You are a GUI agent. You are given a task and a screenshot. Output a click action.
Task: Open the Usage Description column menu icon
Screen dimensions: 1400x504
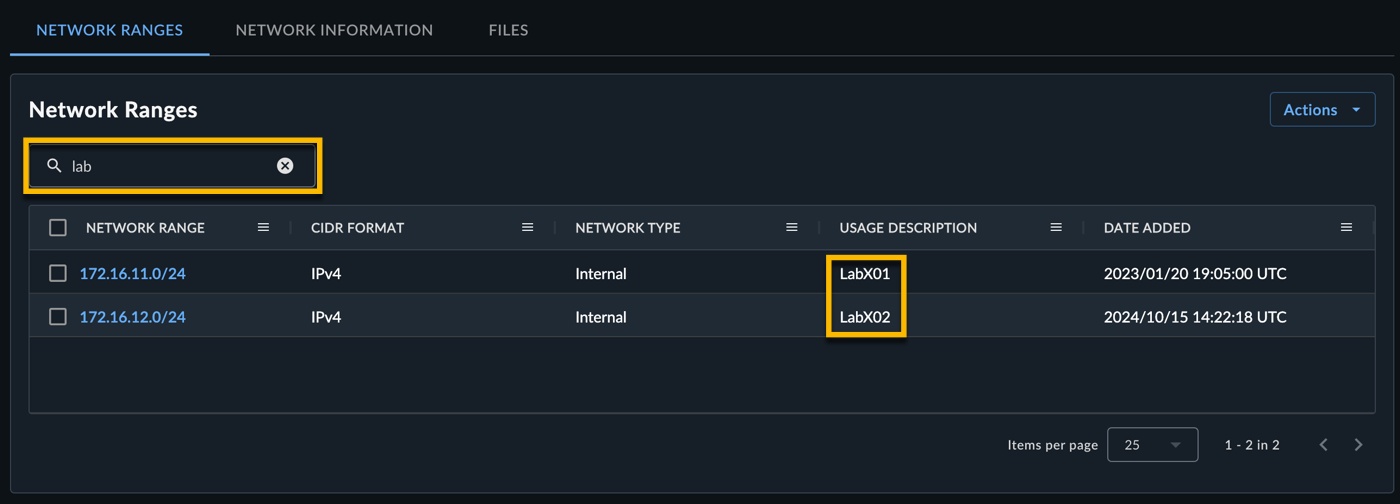1055,228
